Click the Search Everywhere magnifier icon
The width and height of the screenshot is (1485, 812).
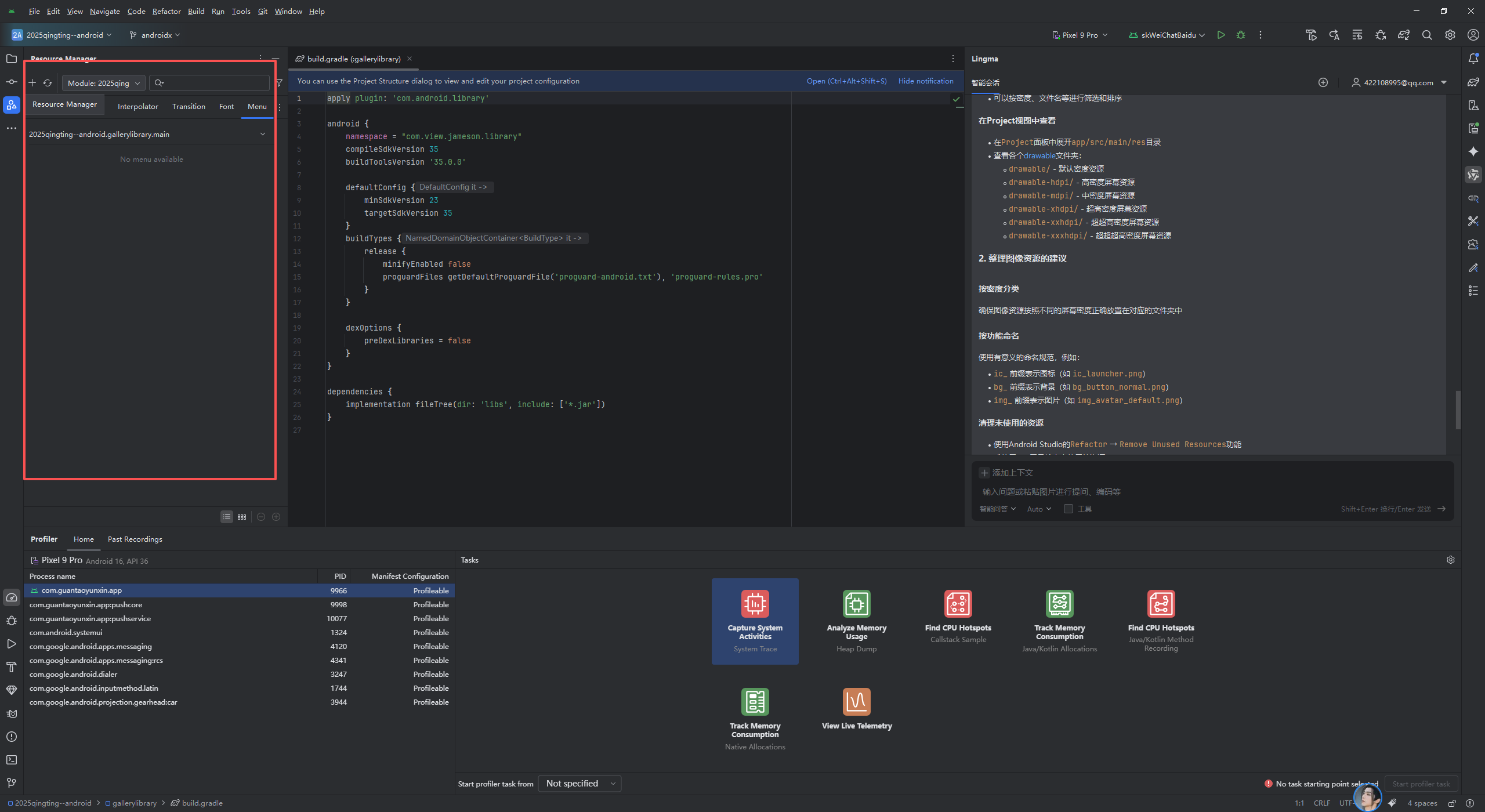(x=1427, y=35)
